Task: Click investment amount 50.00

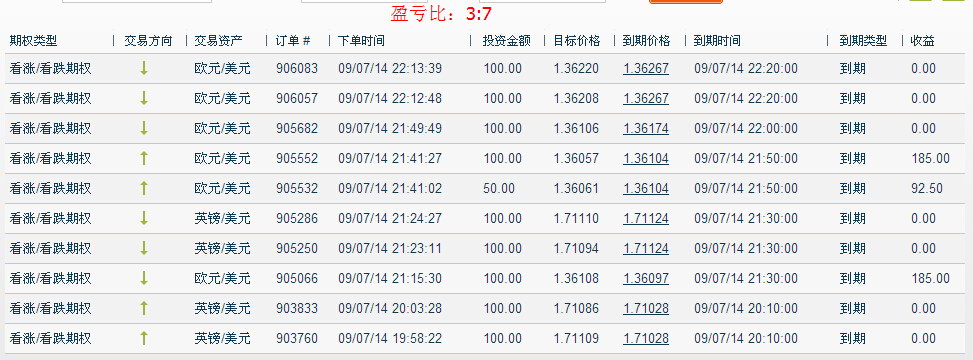Action: tap(499, 188)
